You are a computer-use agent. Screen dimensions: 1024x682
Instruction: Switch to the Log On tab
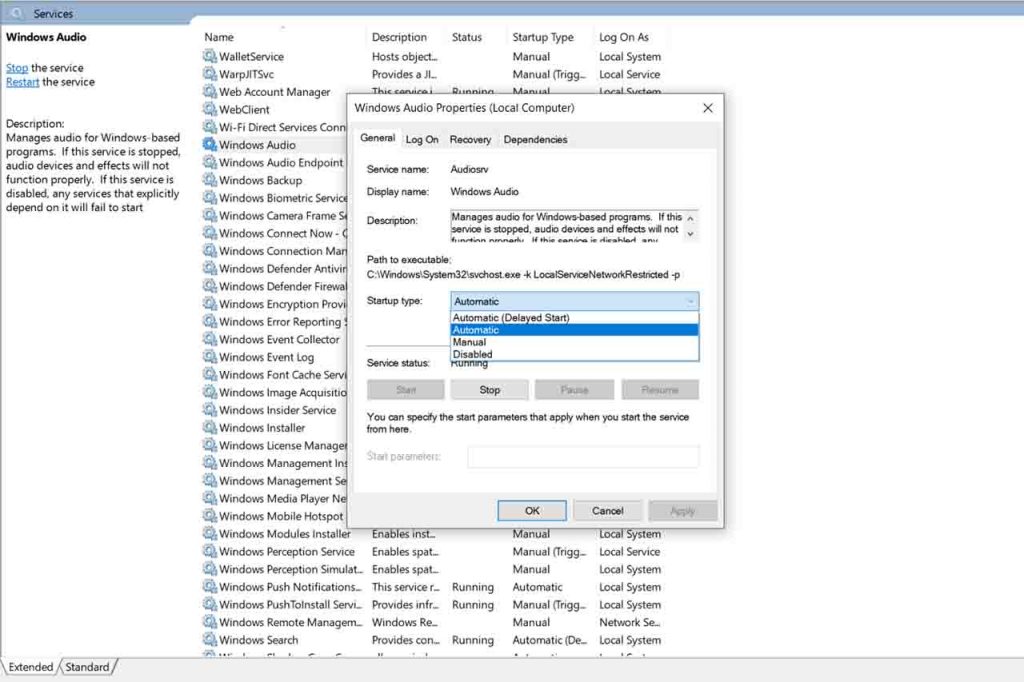tap(422, 139)
